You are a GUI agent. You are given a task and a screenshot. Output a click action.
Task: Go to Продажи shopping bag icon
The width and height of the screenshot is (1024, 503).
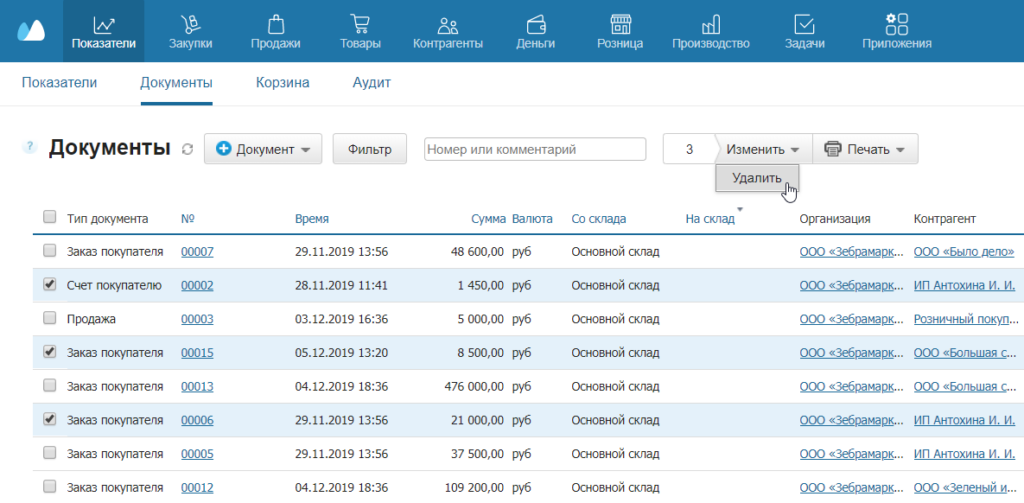coord(275,24)
